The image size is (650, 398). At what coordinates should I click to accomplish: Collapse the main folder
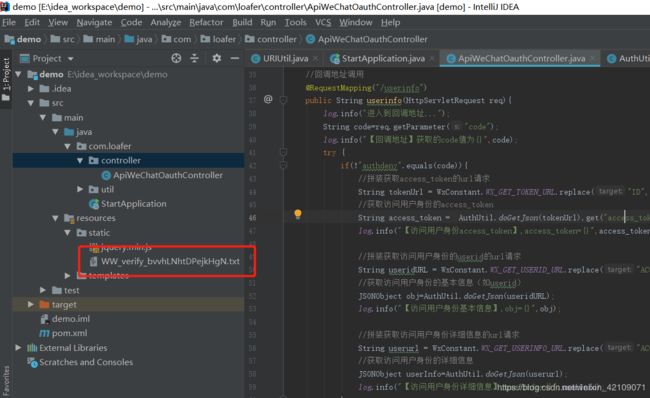[x=43, y=117]
